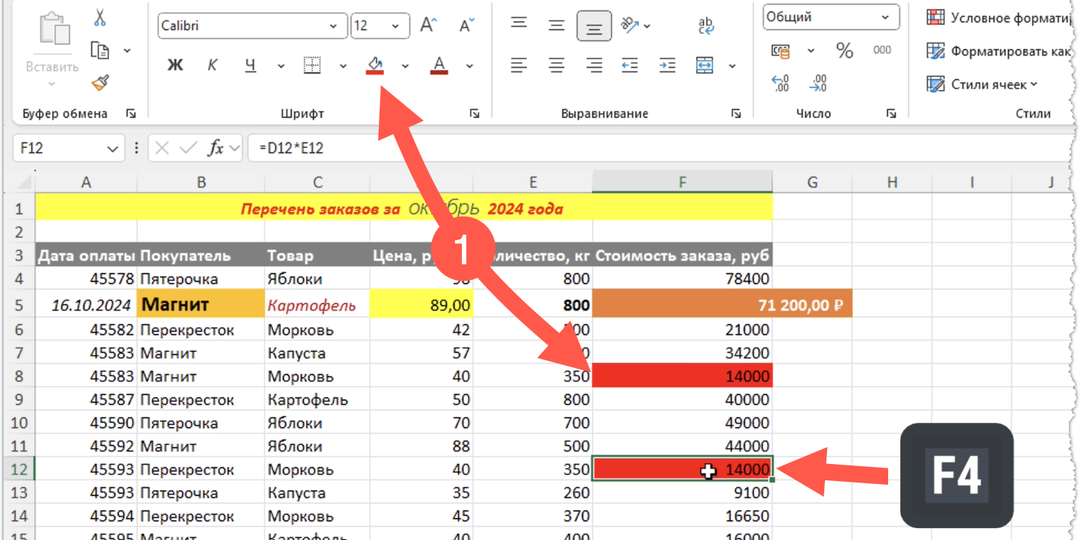Toggle bottom vertical alignment
The image size is (1080, 540).
(594, 26)
